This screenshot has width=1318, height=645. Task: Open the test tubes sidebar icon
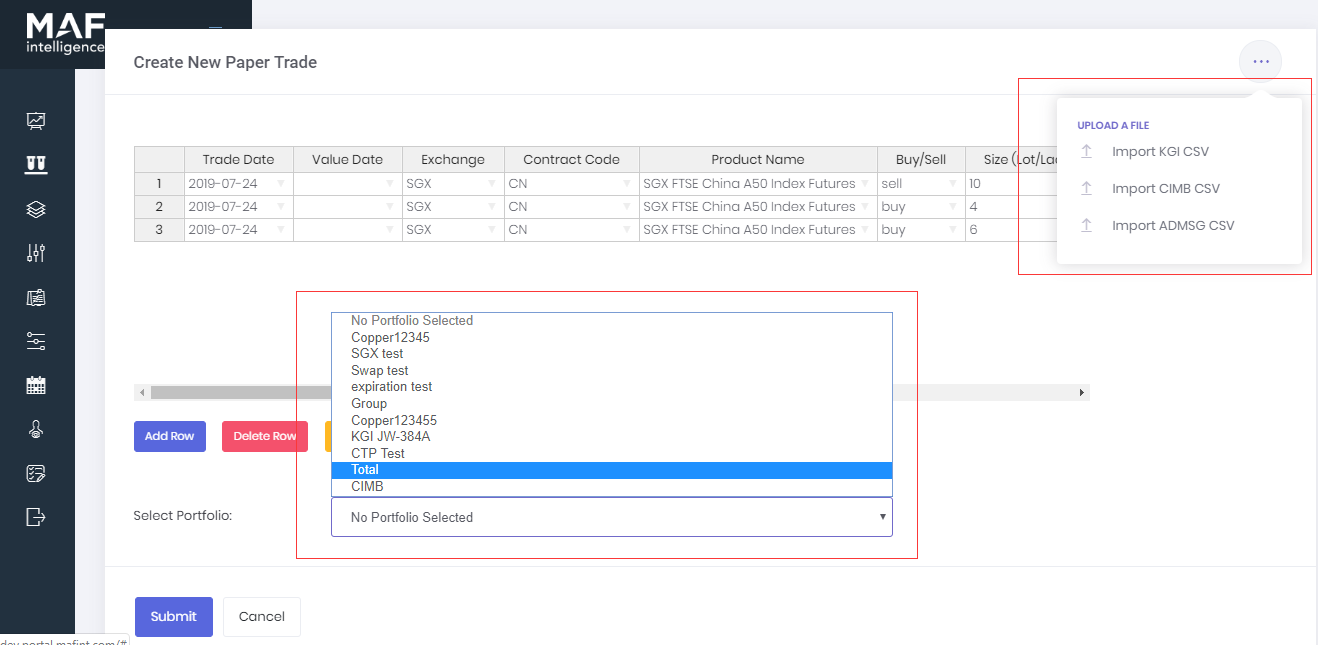tap(36, 164)
